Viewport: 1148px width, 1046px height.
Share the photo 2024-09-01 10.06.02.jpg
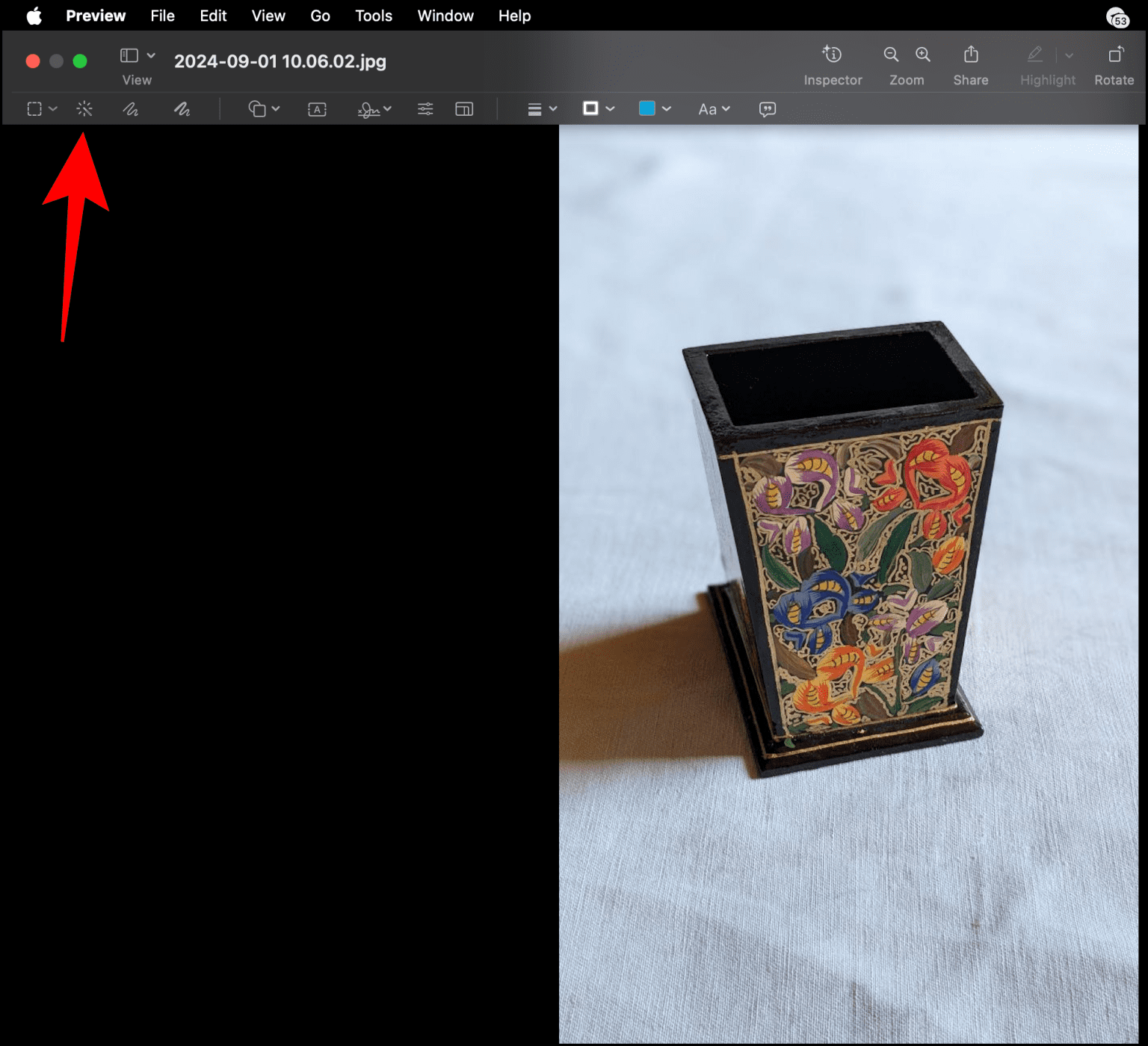point(970,55)
